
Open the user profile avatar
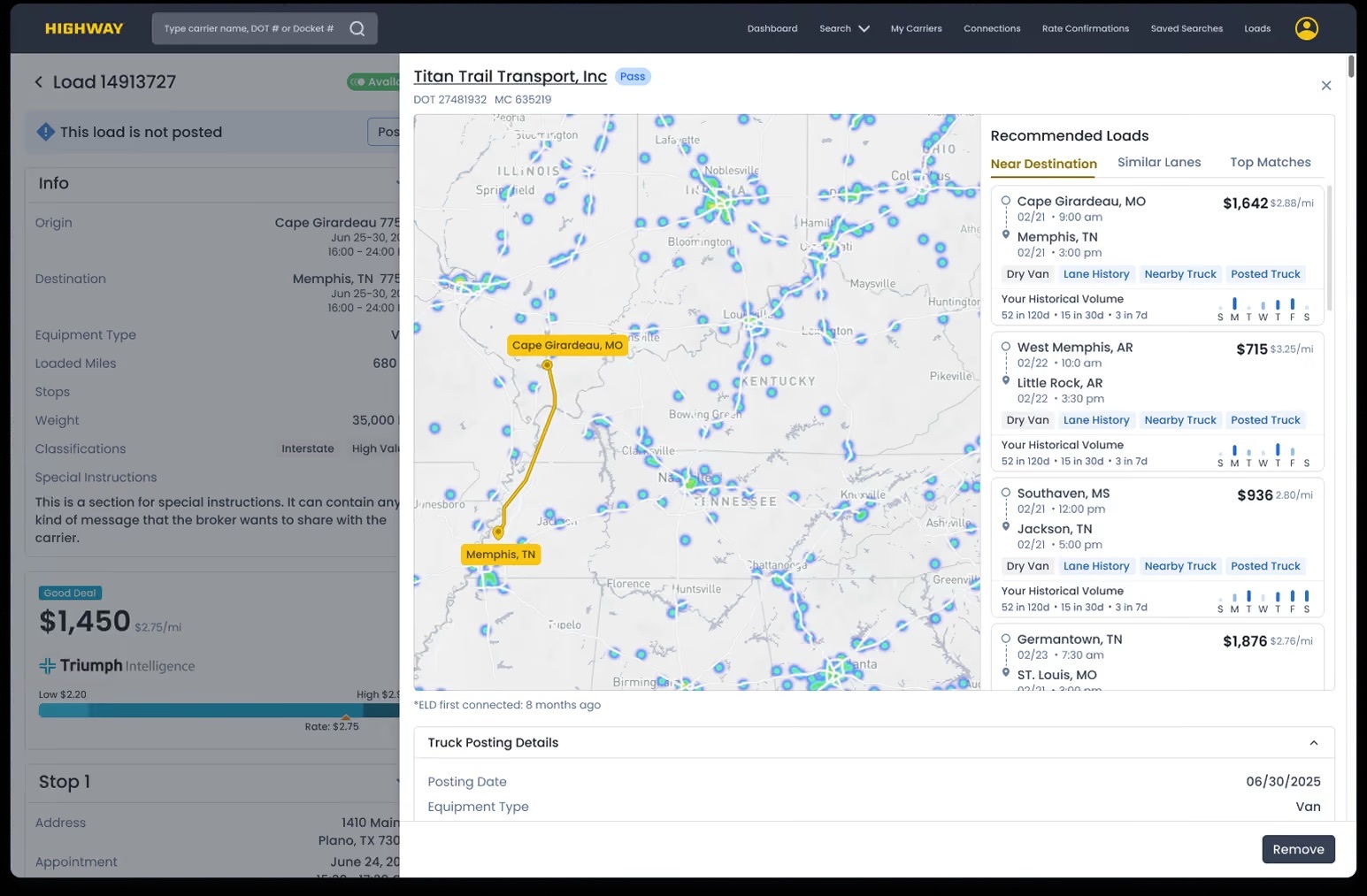click(1306, 28)
